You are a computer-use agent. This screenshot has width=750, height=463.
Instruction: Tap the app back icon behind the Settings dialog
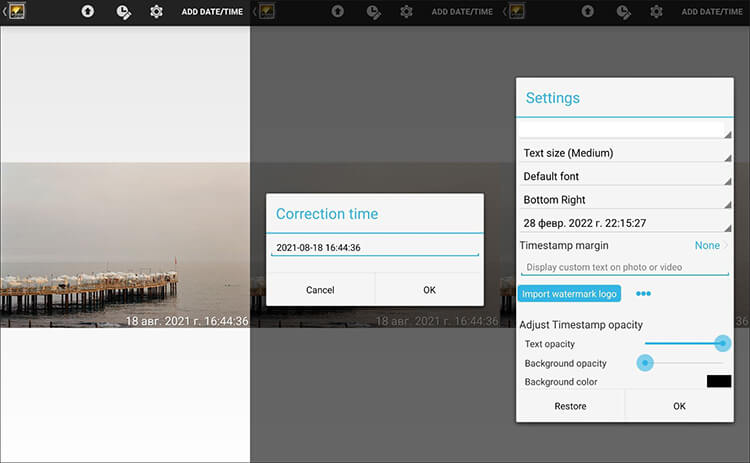(x=514, y=11)
